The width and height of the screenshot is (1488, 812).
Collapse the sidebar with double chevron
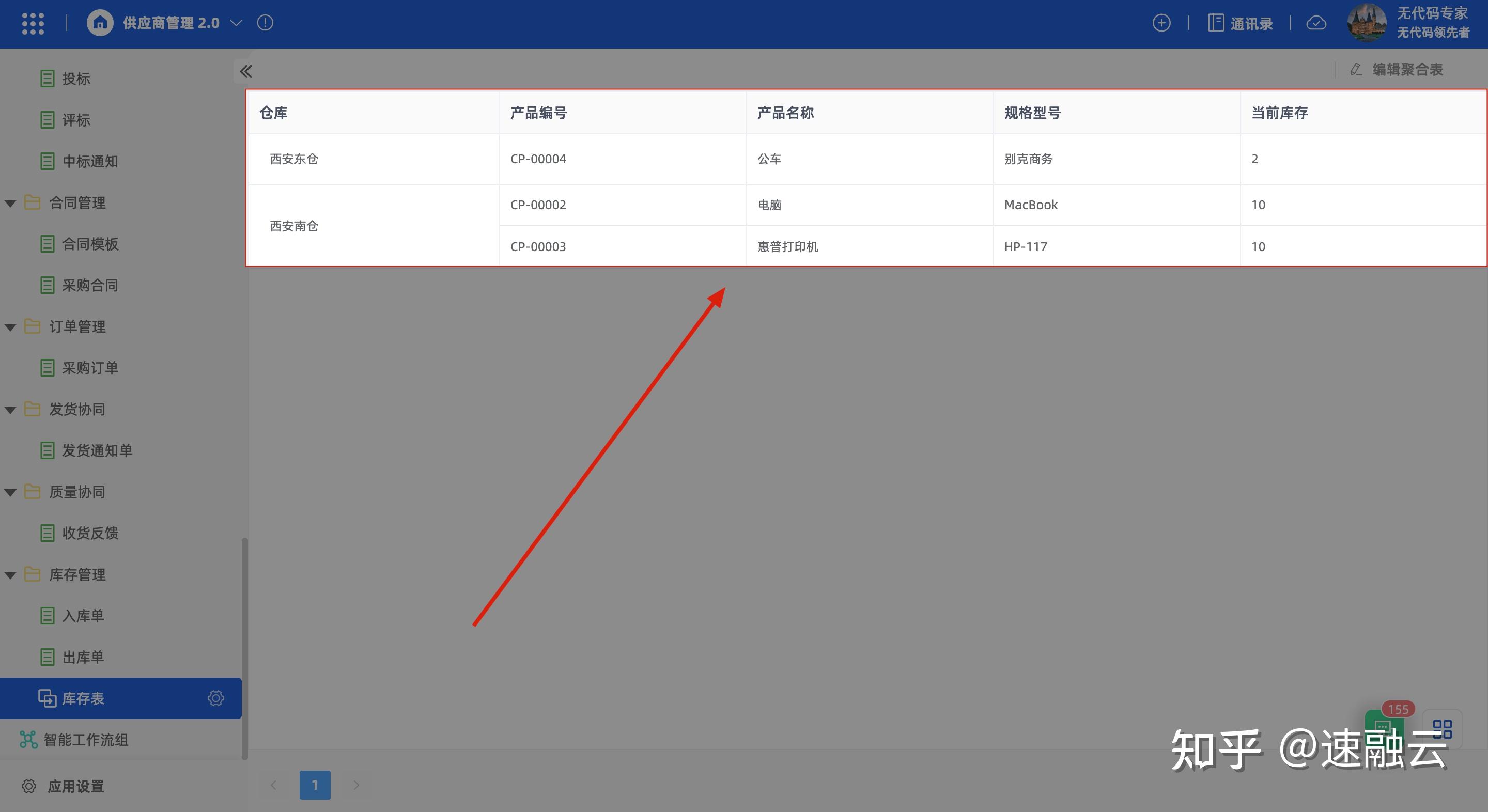point(246,72)
